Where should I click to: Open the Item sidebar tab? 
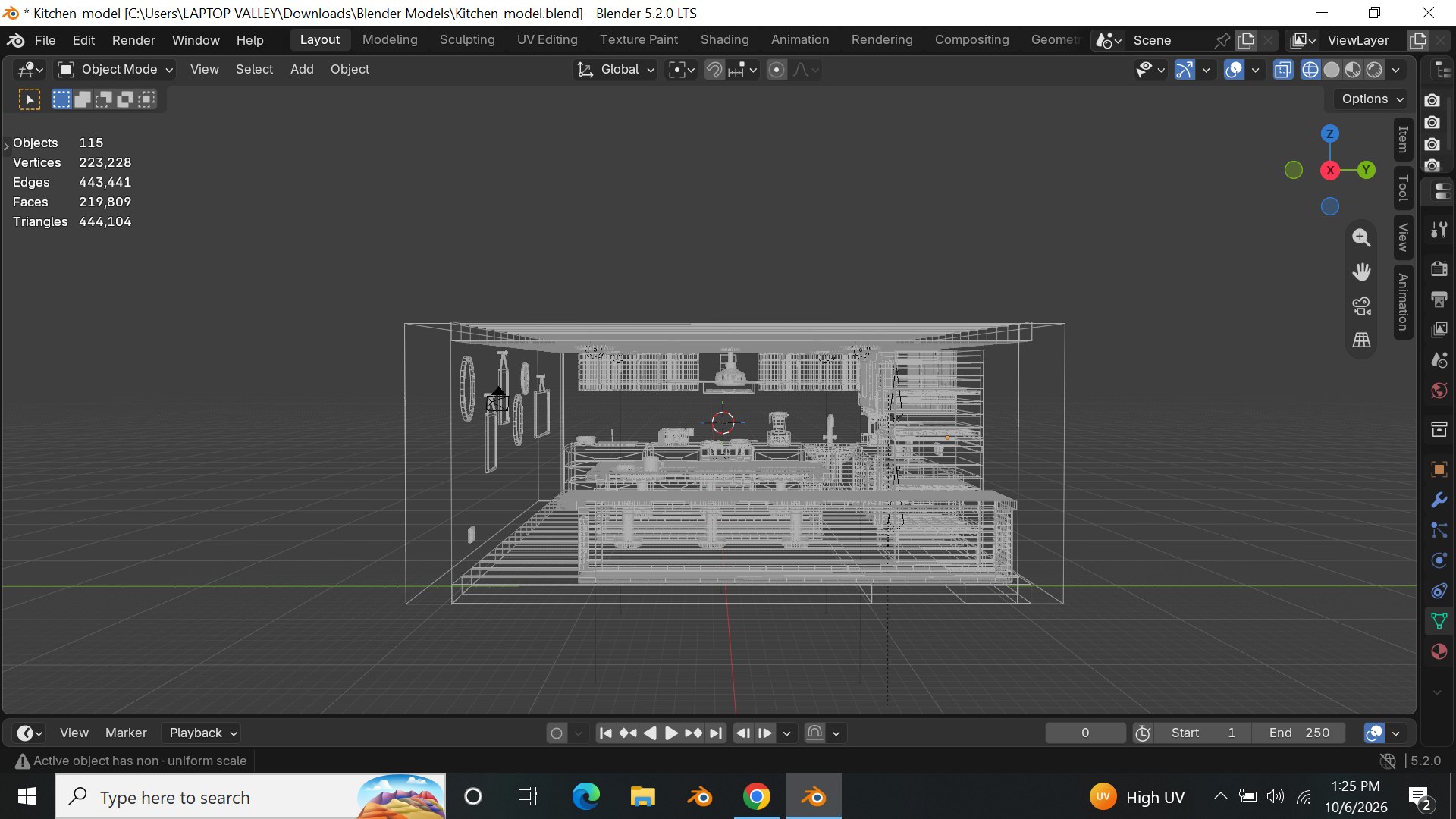click(x=1403, y=140)
